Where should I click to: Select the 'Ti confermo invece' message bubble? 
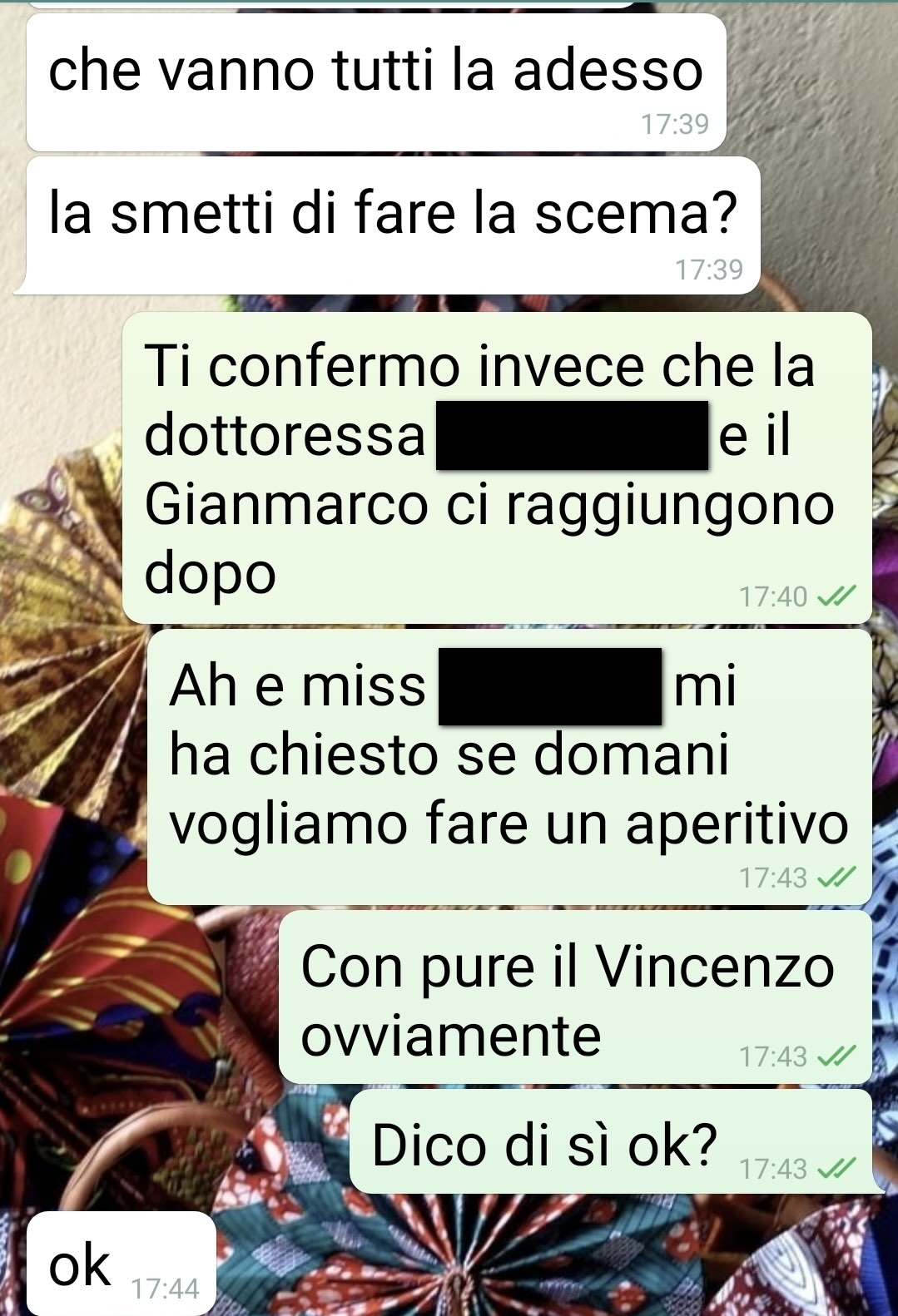(497, 468)
